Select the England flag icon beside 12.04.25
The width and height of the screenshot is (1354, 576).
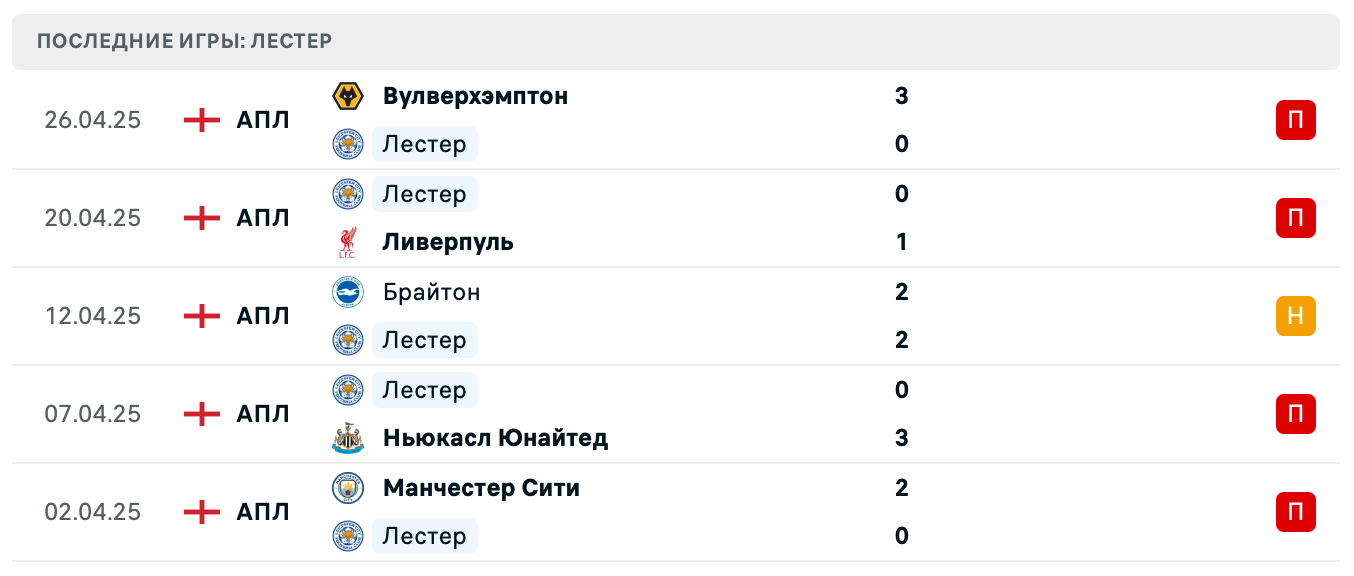tap(201, 316)
